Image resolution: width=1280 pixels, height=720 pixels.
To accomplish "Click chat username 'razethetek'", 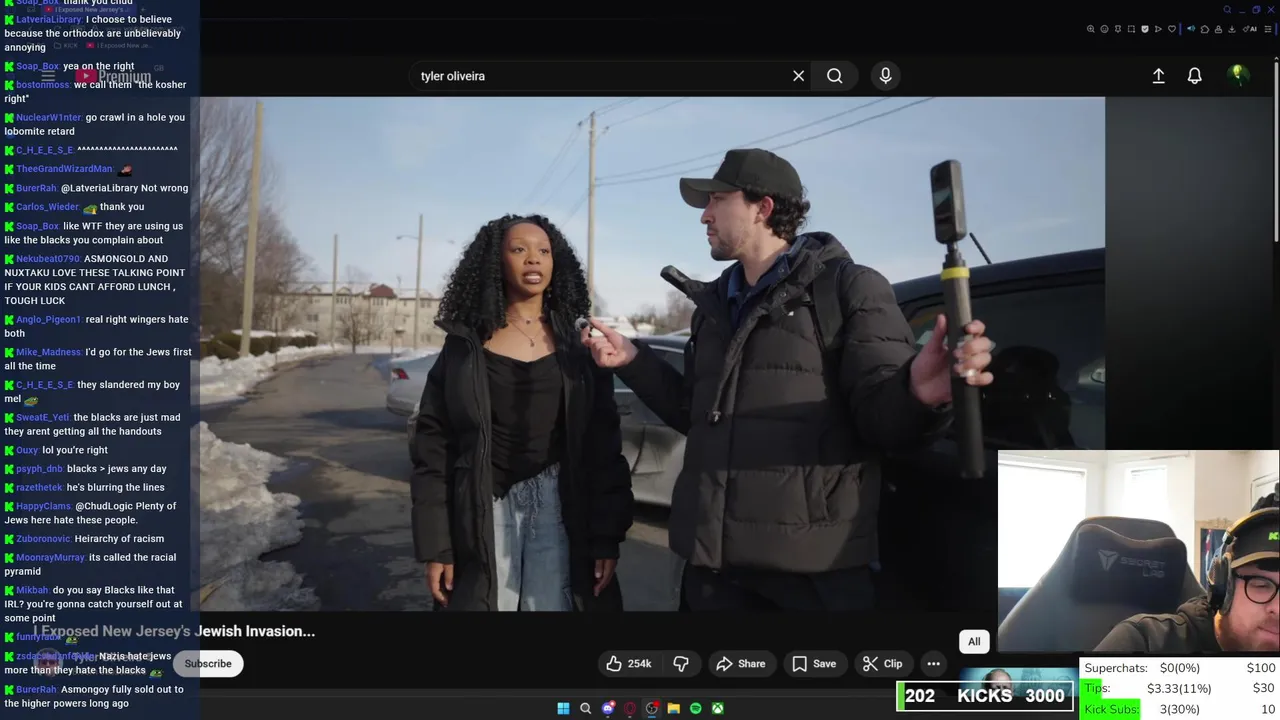I will pos(39,488).
